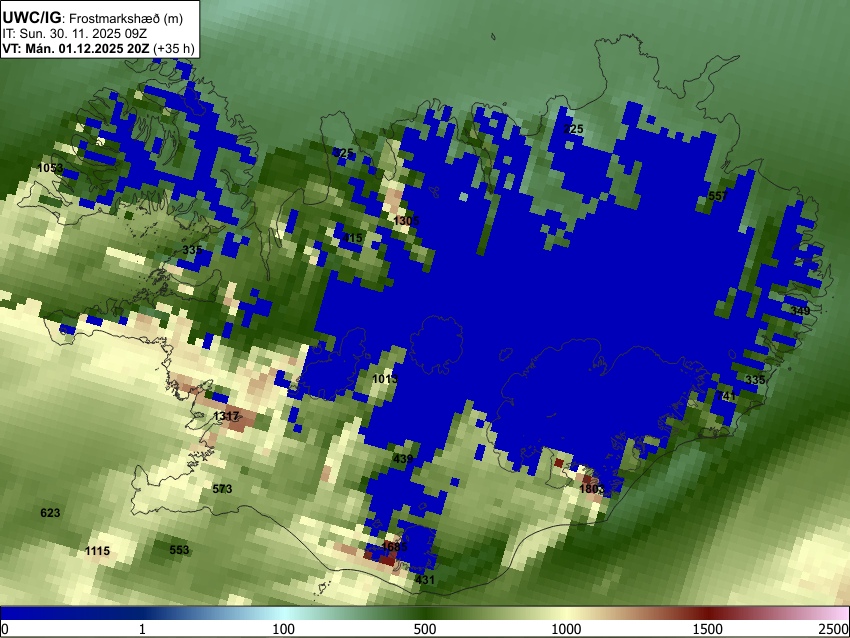This screenshot has height=638, width=850.
Task: Click the map value label 553
Action: [179, 550]
